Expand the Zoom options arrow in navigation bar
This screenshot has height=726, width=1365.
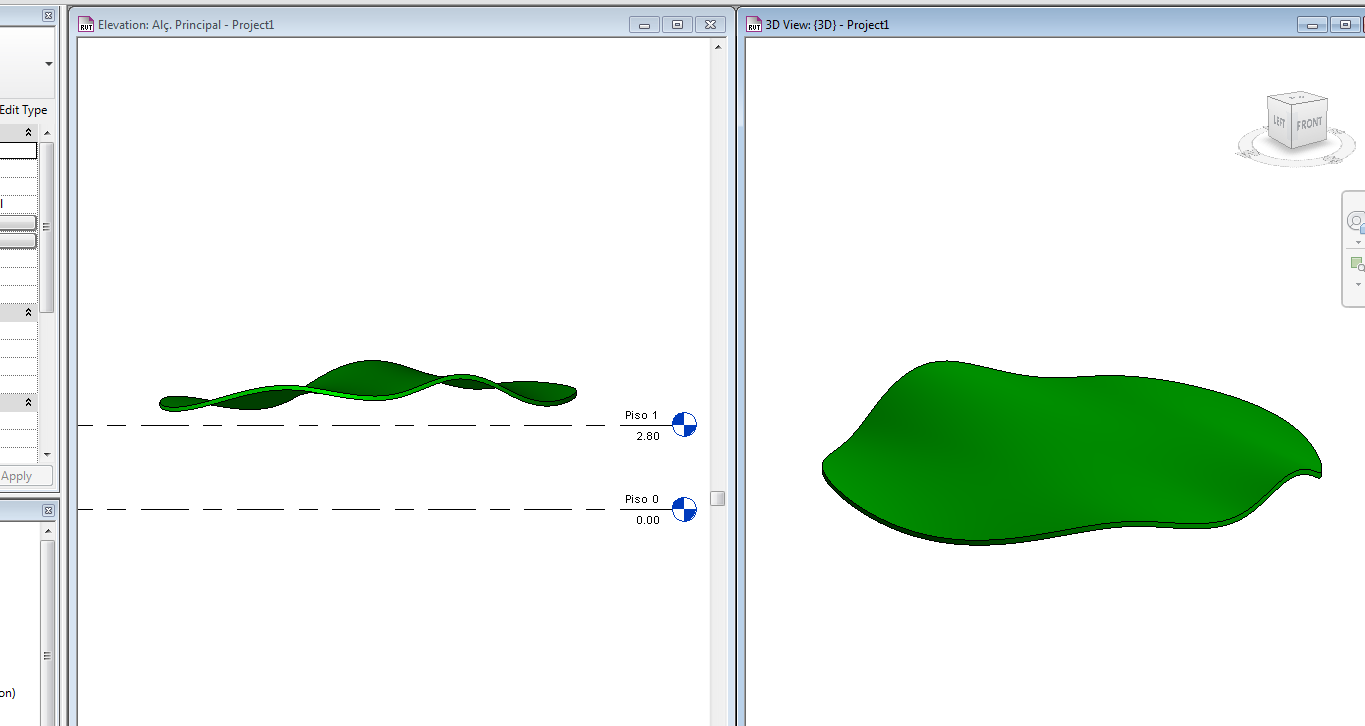[x=1357, y=284]
